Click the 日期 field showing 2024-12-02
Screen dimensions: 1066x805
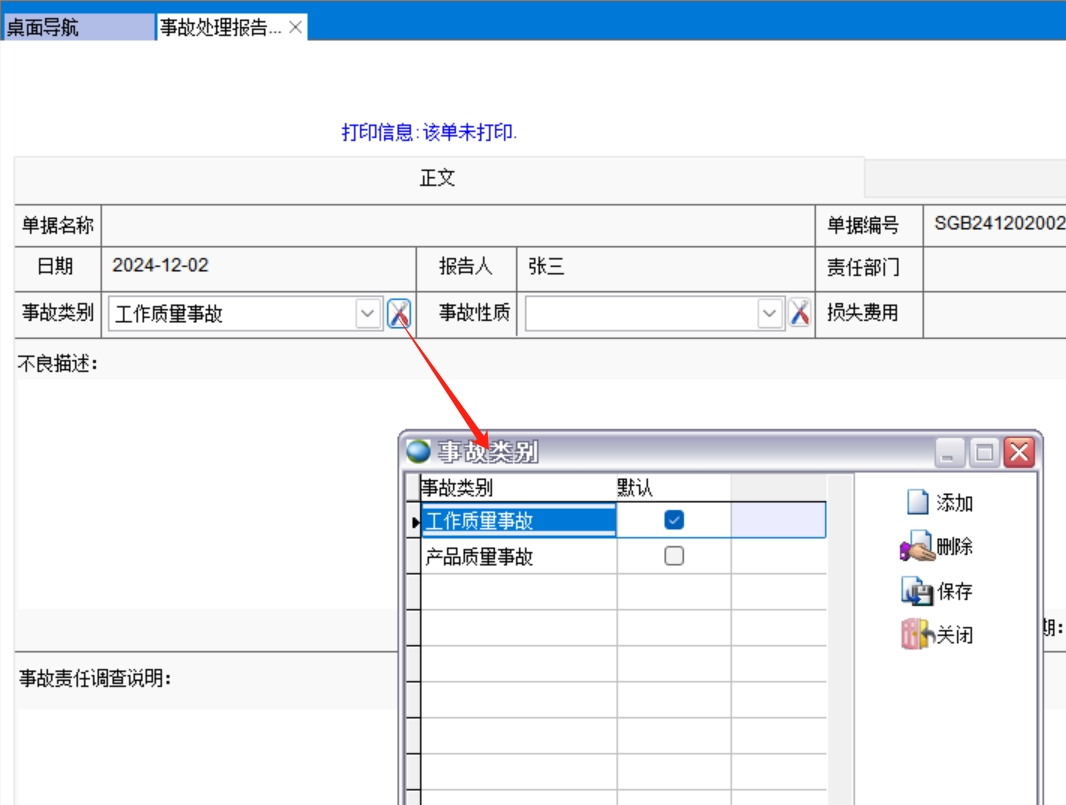258,267
